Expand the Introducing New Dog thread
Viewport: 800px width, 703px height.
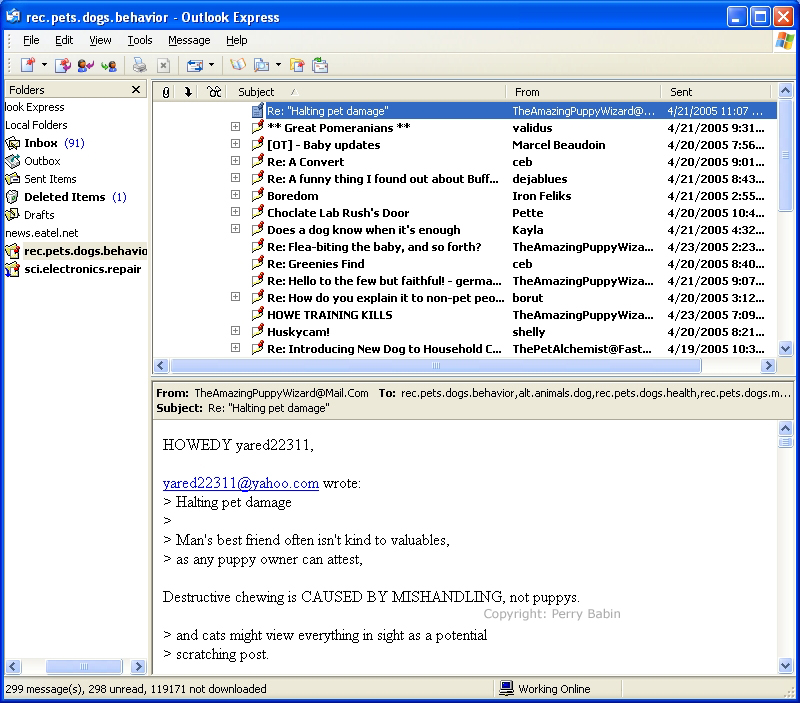235,347
